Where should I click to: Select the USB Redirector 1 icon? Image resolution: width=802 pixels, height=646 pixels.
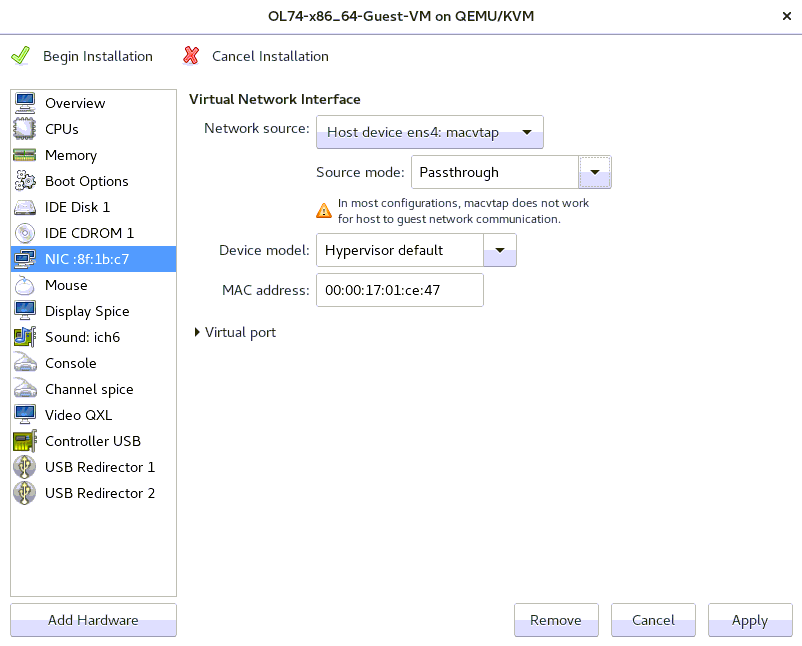(25, 467)
